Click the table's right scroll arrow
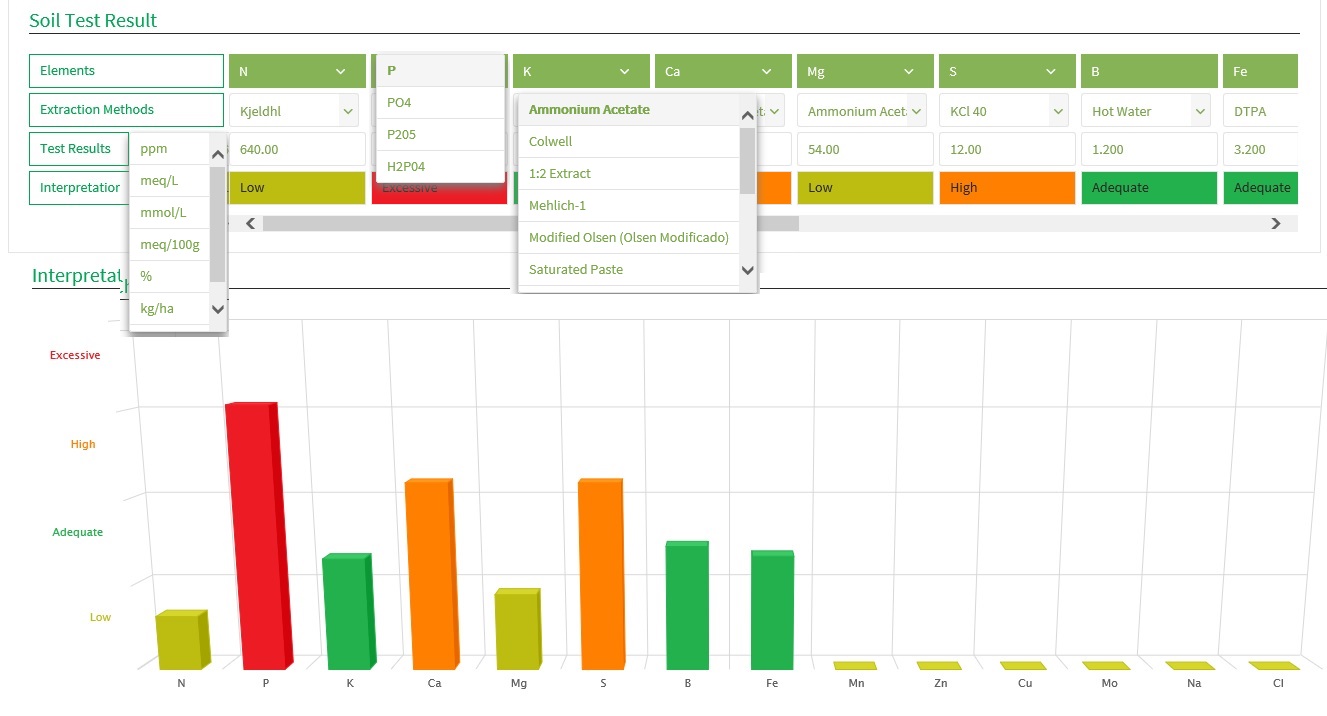This screenshot has height=716, width=1327. click(x=1275, y=224)
